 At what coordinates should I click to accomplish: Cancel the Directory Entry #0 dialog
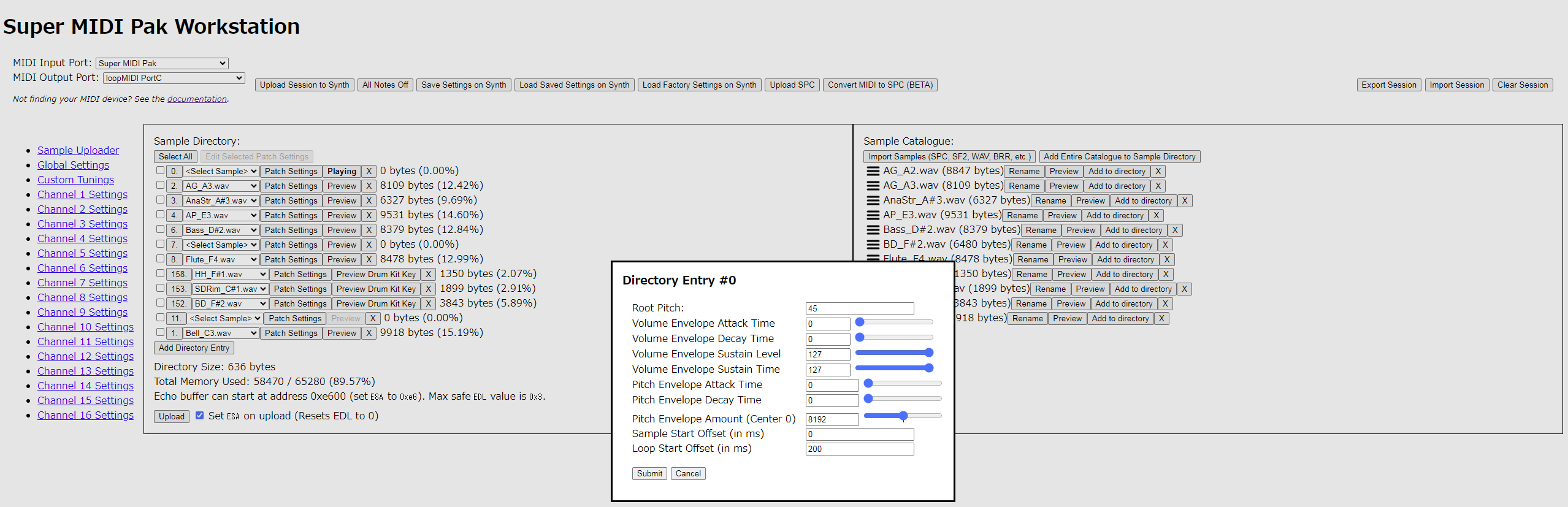[688, 474]
